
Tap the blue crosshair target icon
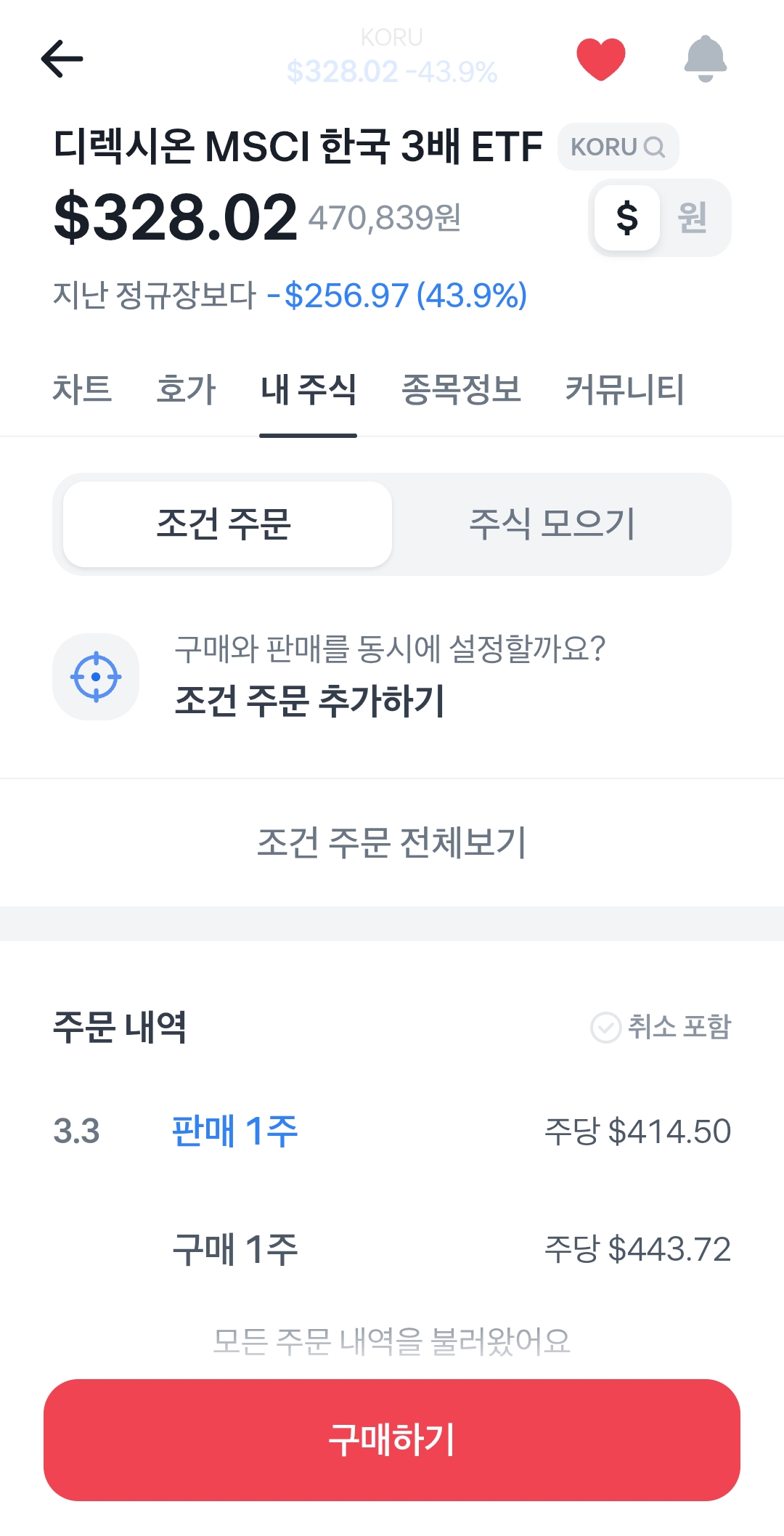[96, 677]
